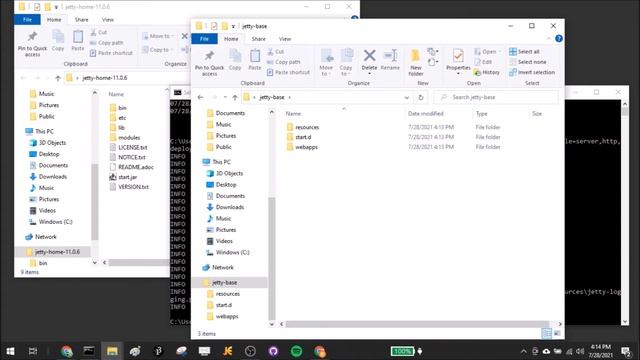Click the Delete icon in jetty-base ribbon
Screen dimensions: 640x360
[369, 56]
